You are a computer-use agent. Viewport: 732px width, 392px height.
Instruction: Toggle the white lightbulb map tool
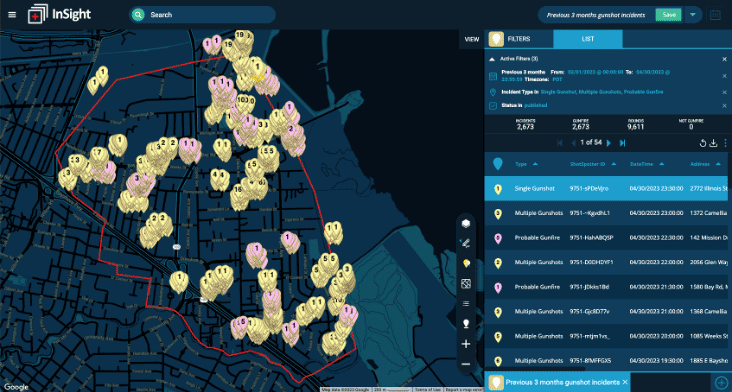click(x=465, y=323)
